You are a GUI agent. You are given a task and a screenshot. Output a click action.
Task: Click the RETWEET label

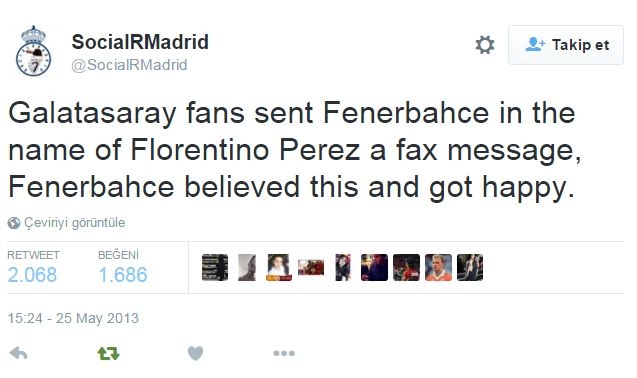click(x=33, y=255)
